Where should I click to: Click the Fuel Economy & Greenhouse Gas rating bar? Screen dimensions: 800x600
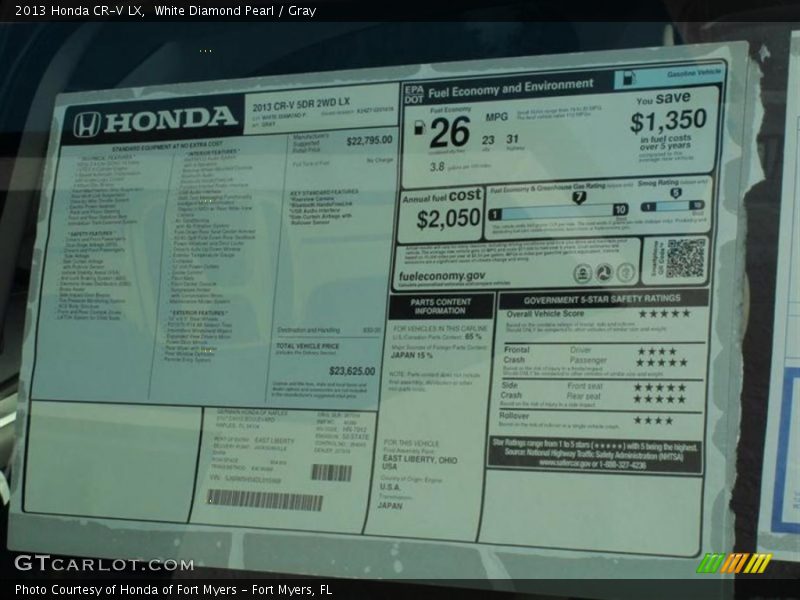(558, 212)
